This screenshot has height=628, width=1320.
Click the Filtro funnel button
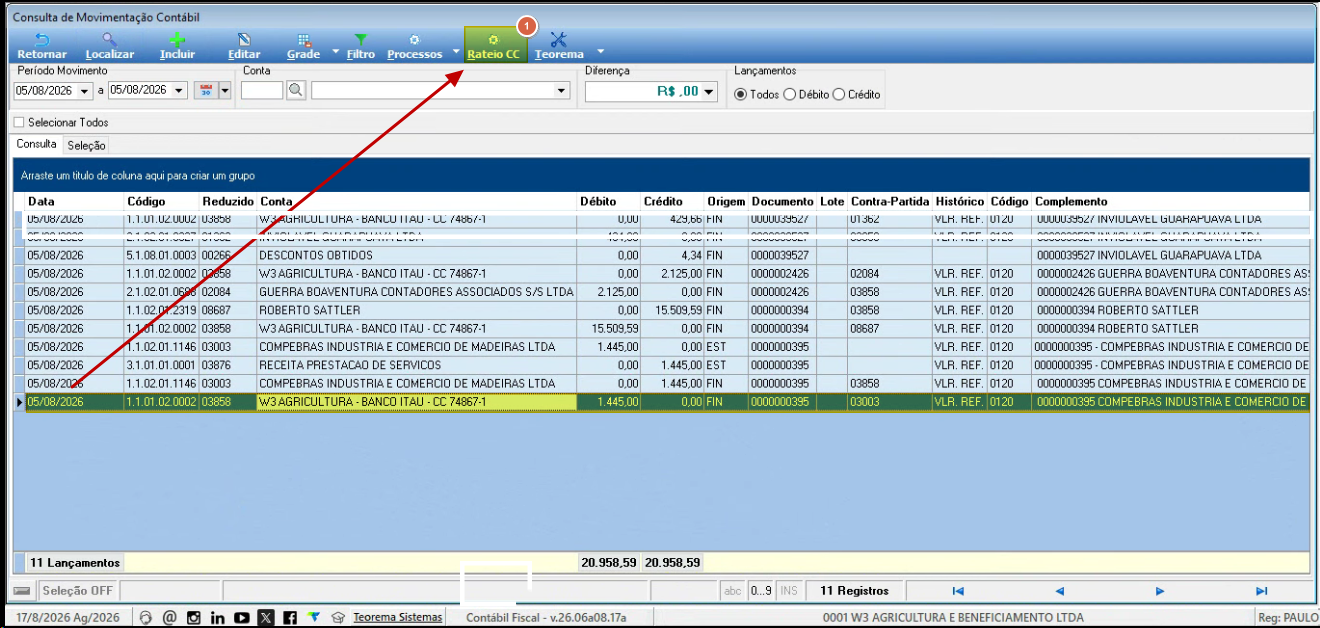[x=361, y=46]
